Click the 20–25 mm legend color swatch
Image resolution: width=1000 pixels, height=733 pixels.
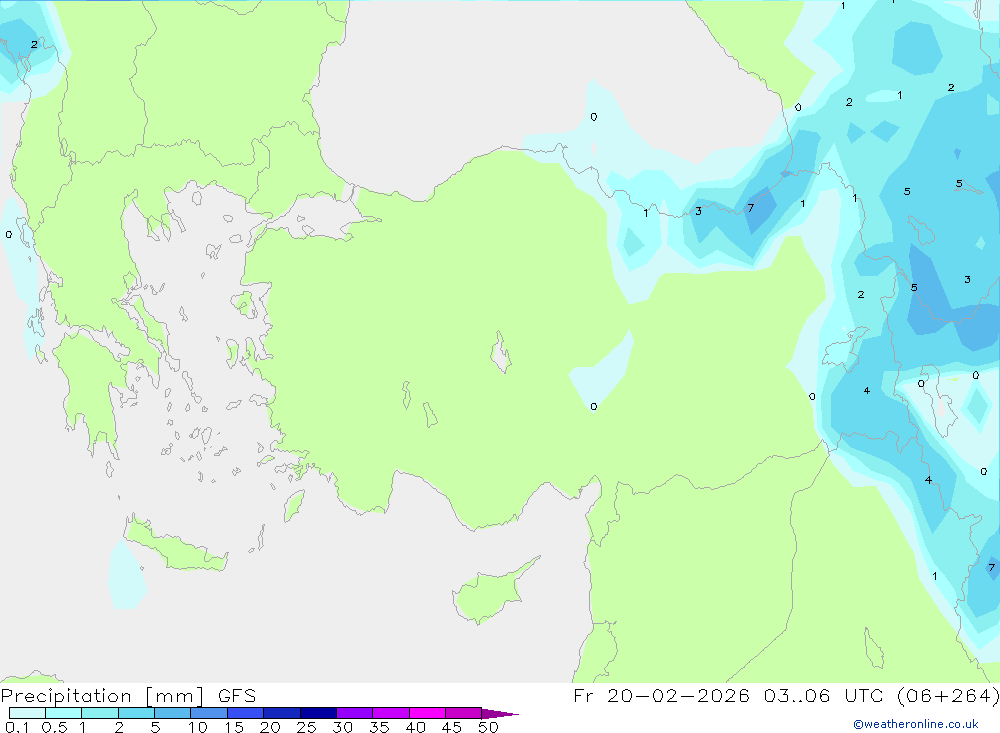pyautogui.click(x=281, y=713)
